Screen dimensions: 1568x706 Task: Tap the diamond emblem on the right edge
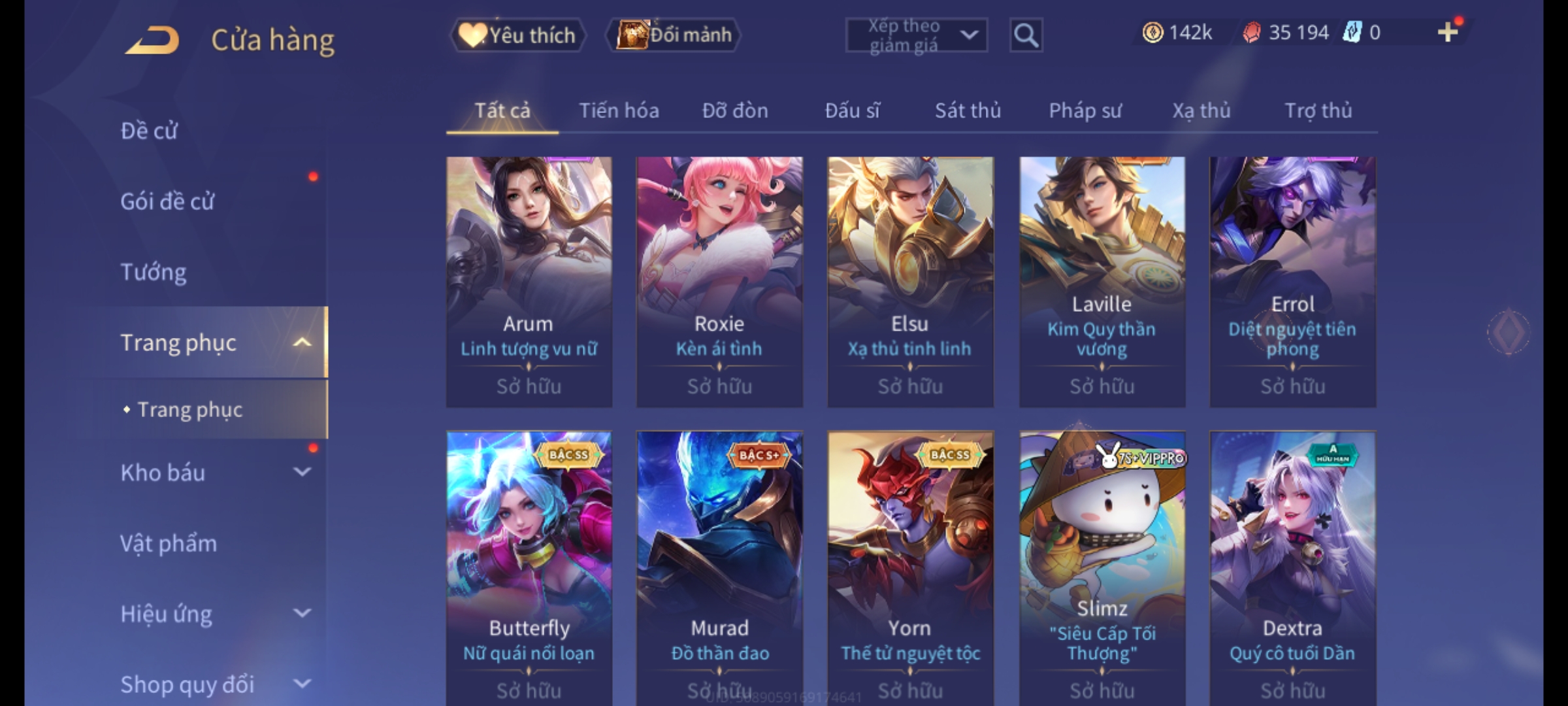point(1509,331)
